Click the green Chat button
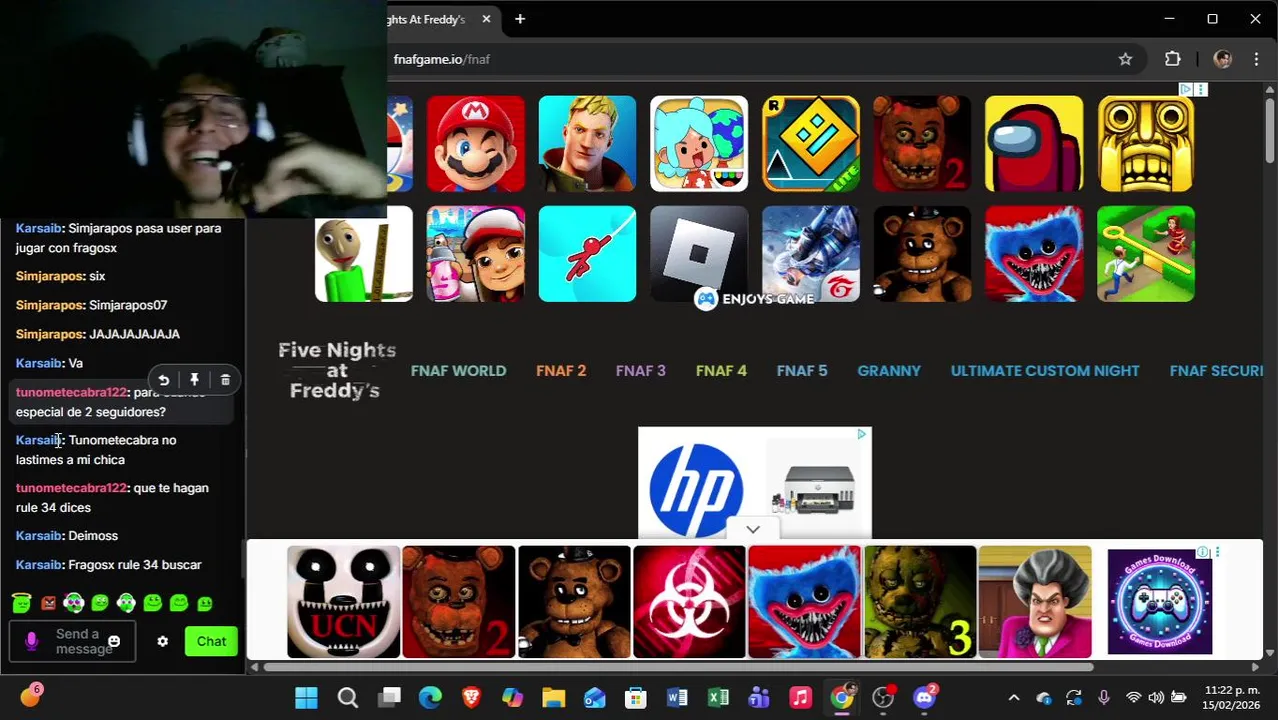The width and height of the screenshot is (1278, 720). (211, 642)
